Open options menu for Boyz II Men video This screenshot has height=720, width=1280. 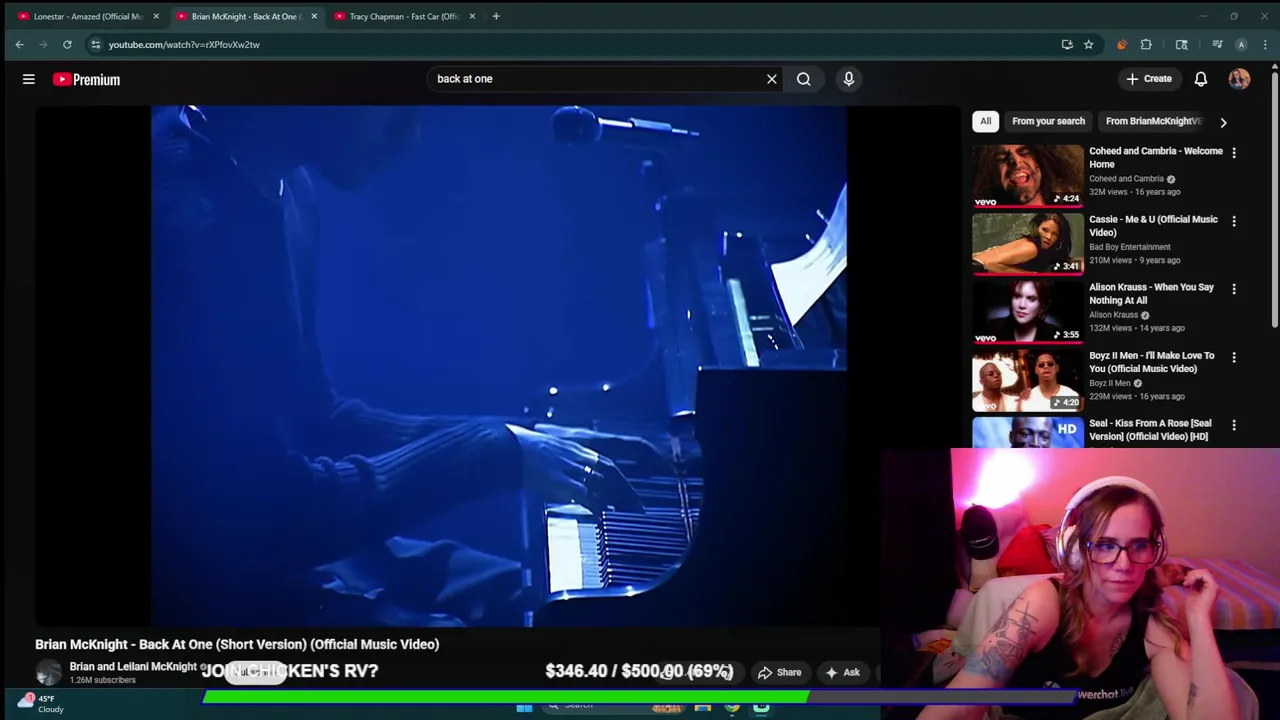pos(1234,357)
